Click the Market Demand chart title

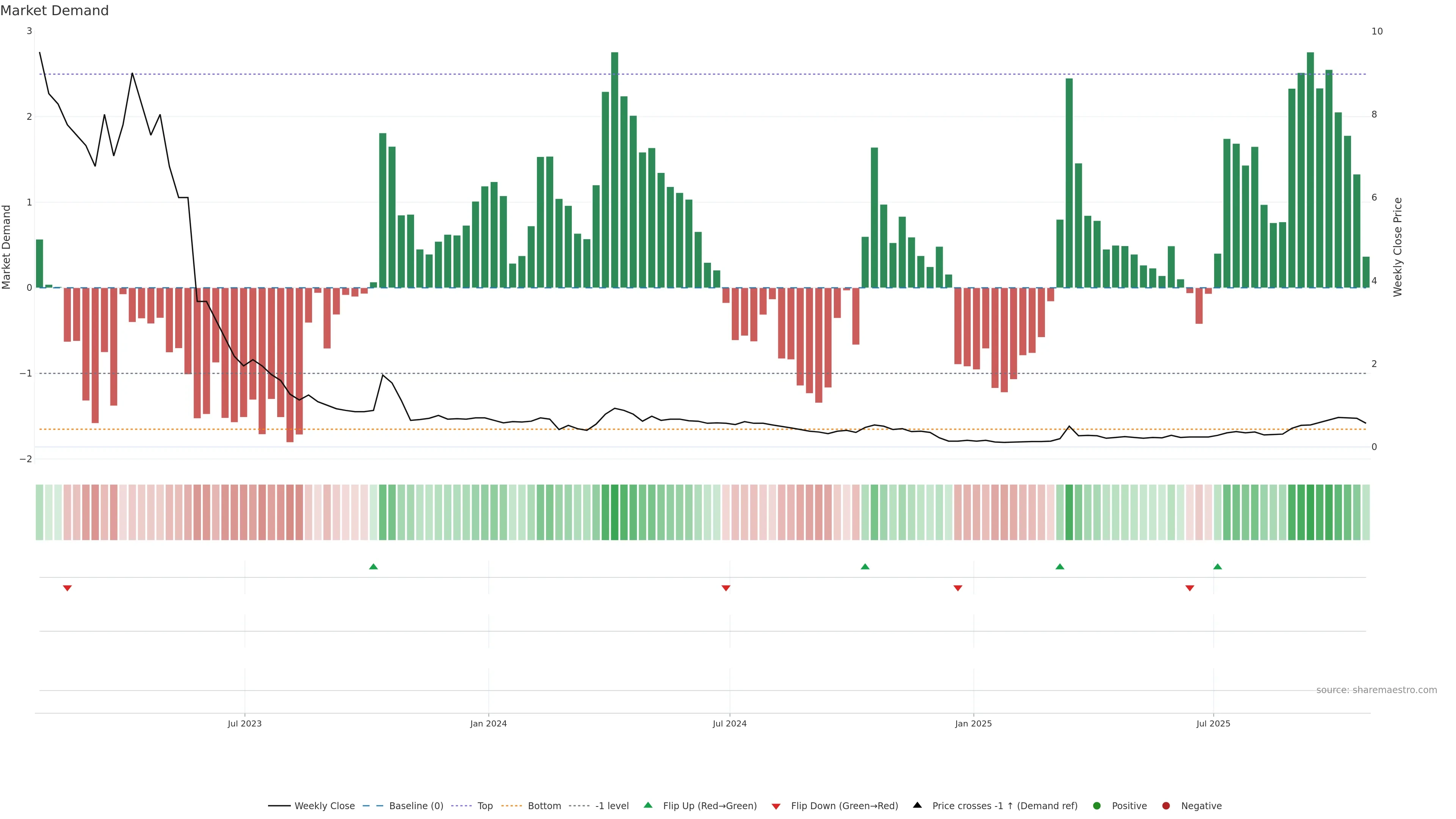click(54, 11)
